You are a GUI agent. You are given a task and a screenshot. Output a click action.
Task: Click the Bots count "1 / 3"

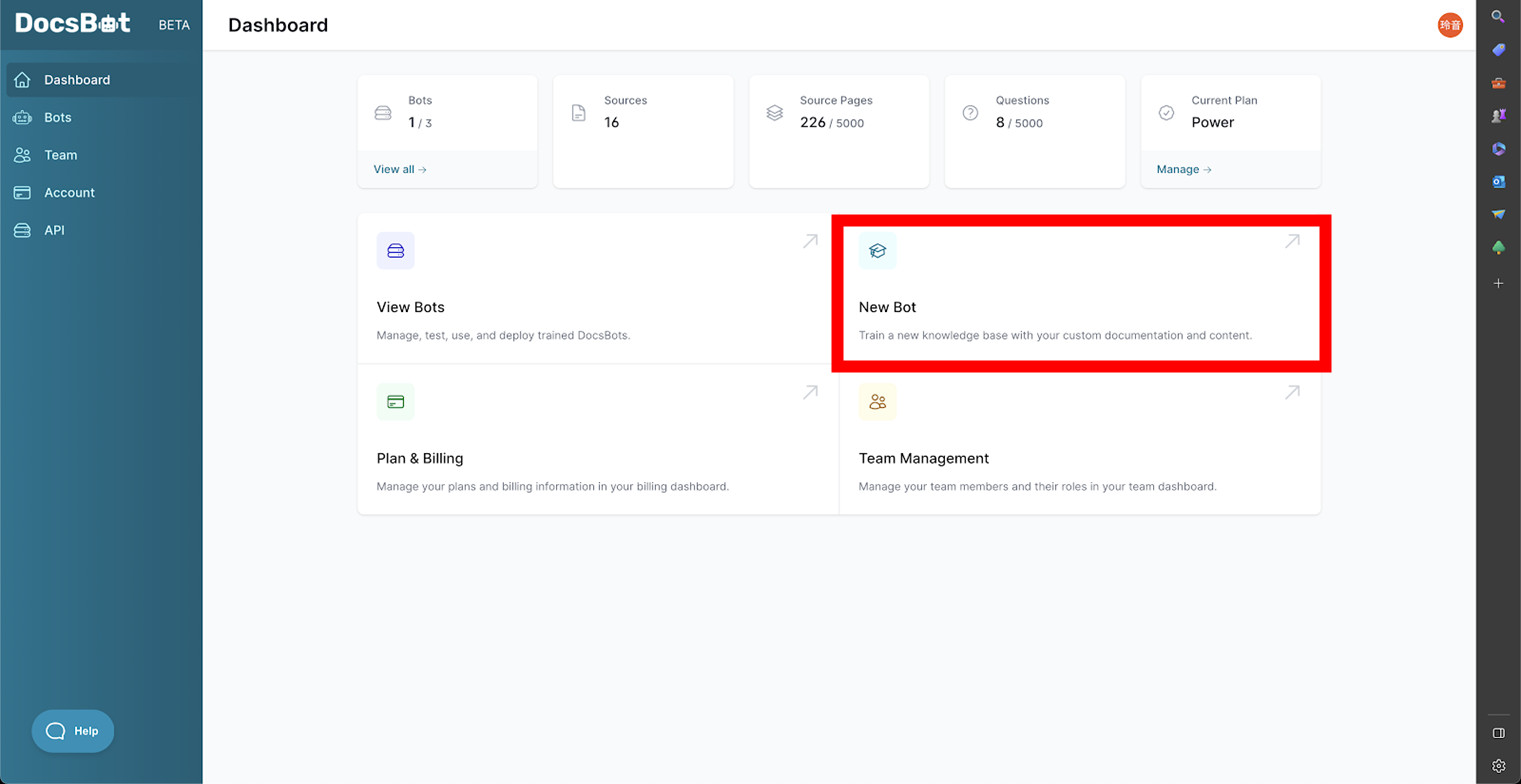(x=420, y=122)
